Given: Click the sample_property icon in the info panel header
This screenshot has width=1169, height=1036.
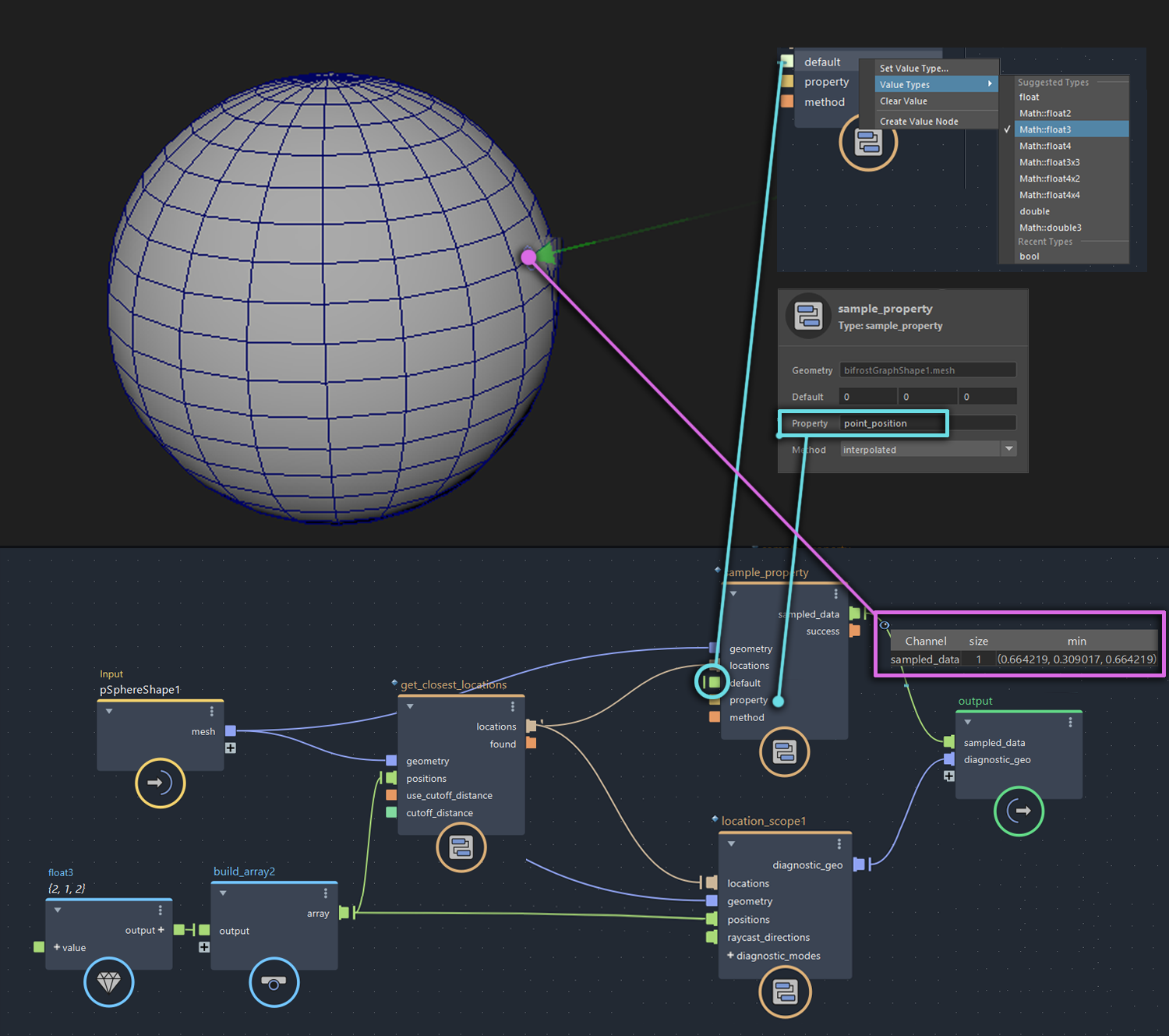Looking at the screenshot, I should (808, 316).
